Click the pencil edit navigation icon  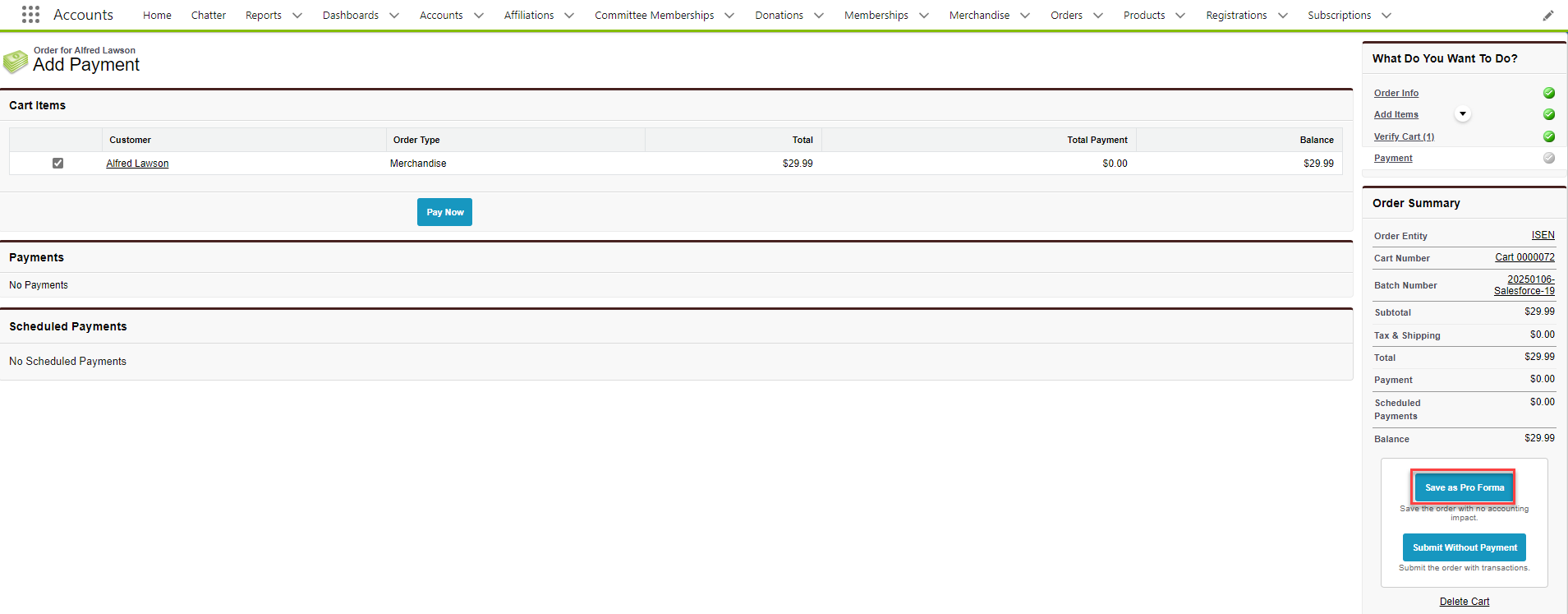1547,16
